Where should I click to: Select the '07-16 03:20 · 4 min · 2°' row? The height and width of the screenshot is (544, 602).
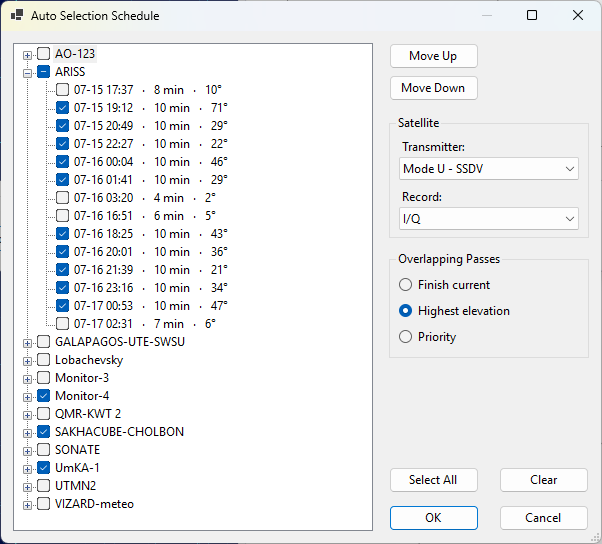pos(145,198)
